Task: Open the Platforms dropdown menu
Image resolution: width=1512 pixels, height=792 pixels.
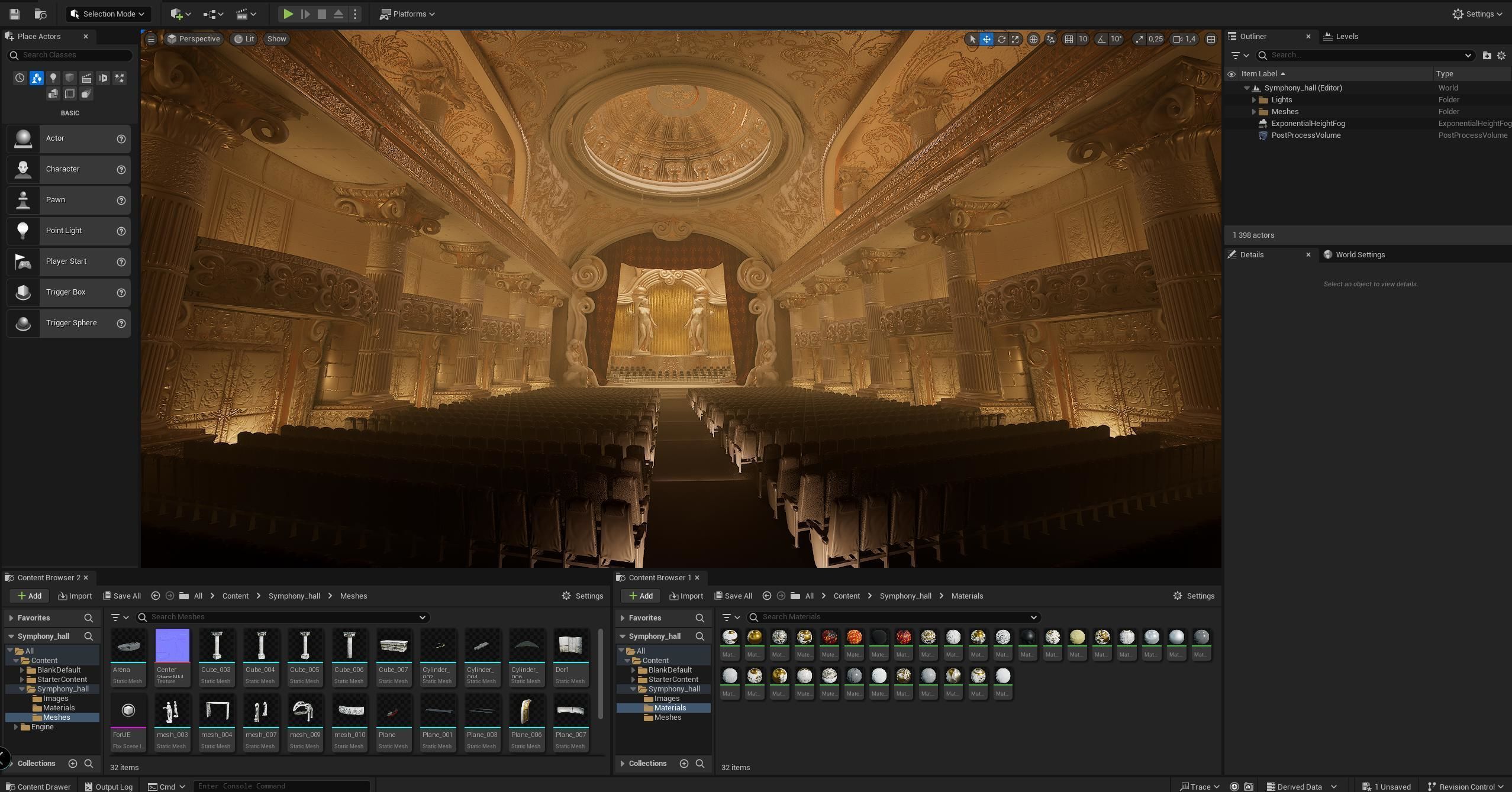Action: click(408, 14)
